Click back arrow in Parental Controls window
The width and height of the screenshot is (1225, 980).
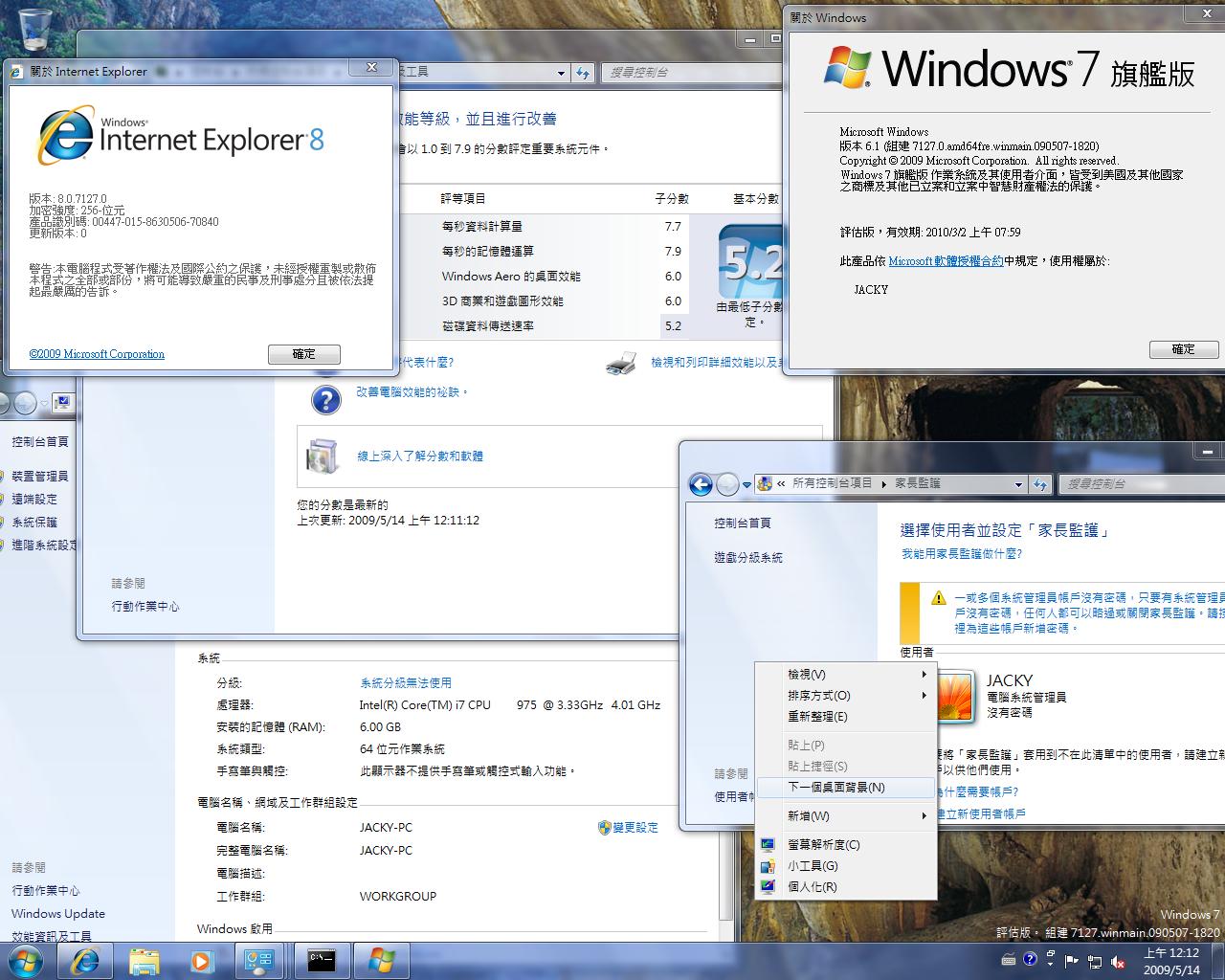click(701, 484)
